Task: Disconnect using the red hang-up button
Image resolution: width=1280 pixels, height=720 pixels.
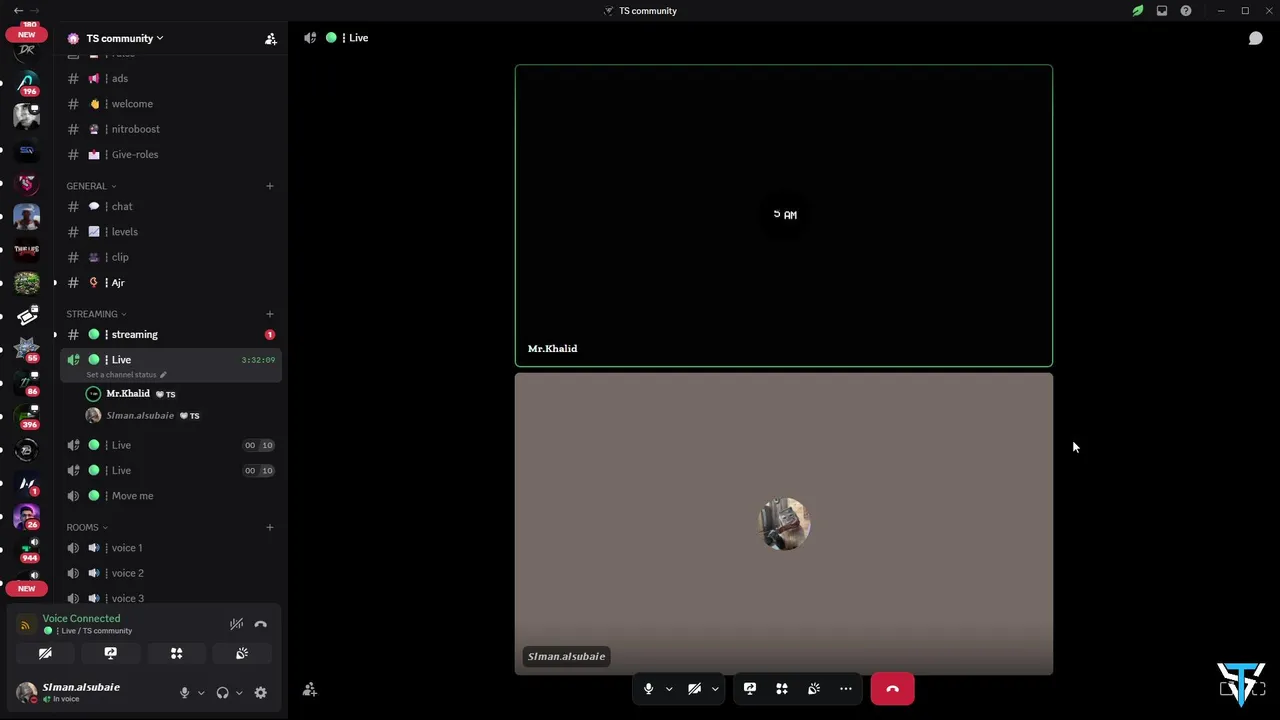Action: 892,688
